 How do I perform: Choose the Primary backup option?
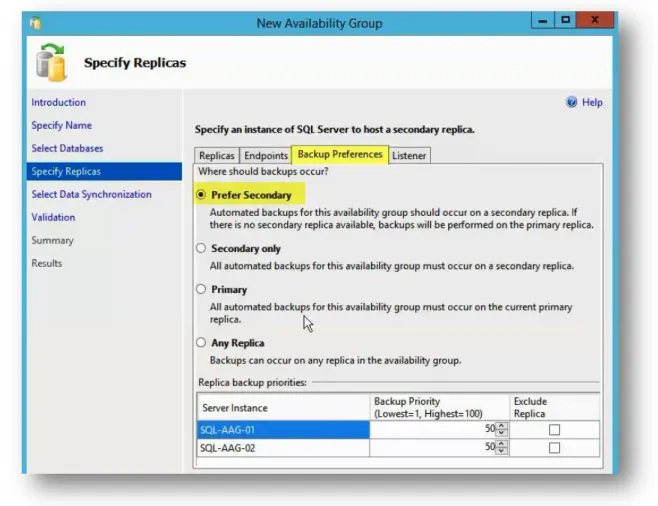tap(201, 289)
